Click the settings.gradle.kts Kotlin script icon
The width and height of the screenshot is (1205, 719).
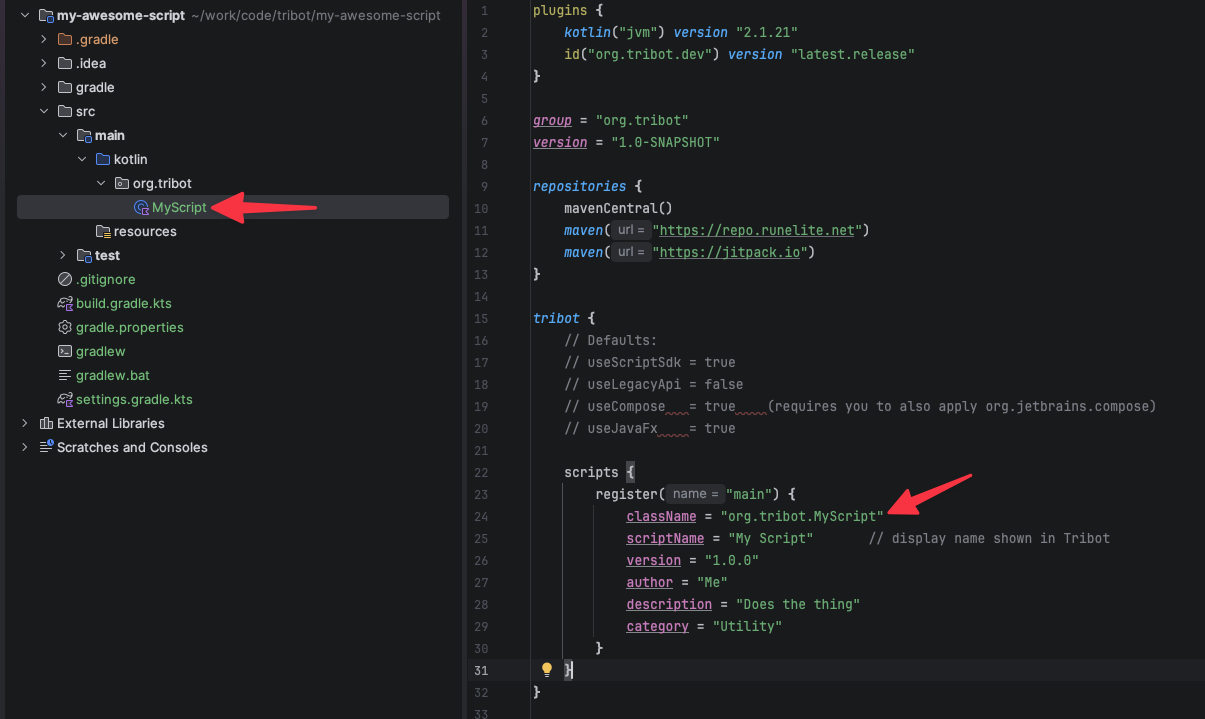pos(64,399)
